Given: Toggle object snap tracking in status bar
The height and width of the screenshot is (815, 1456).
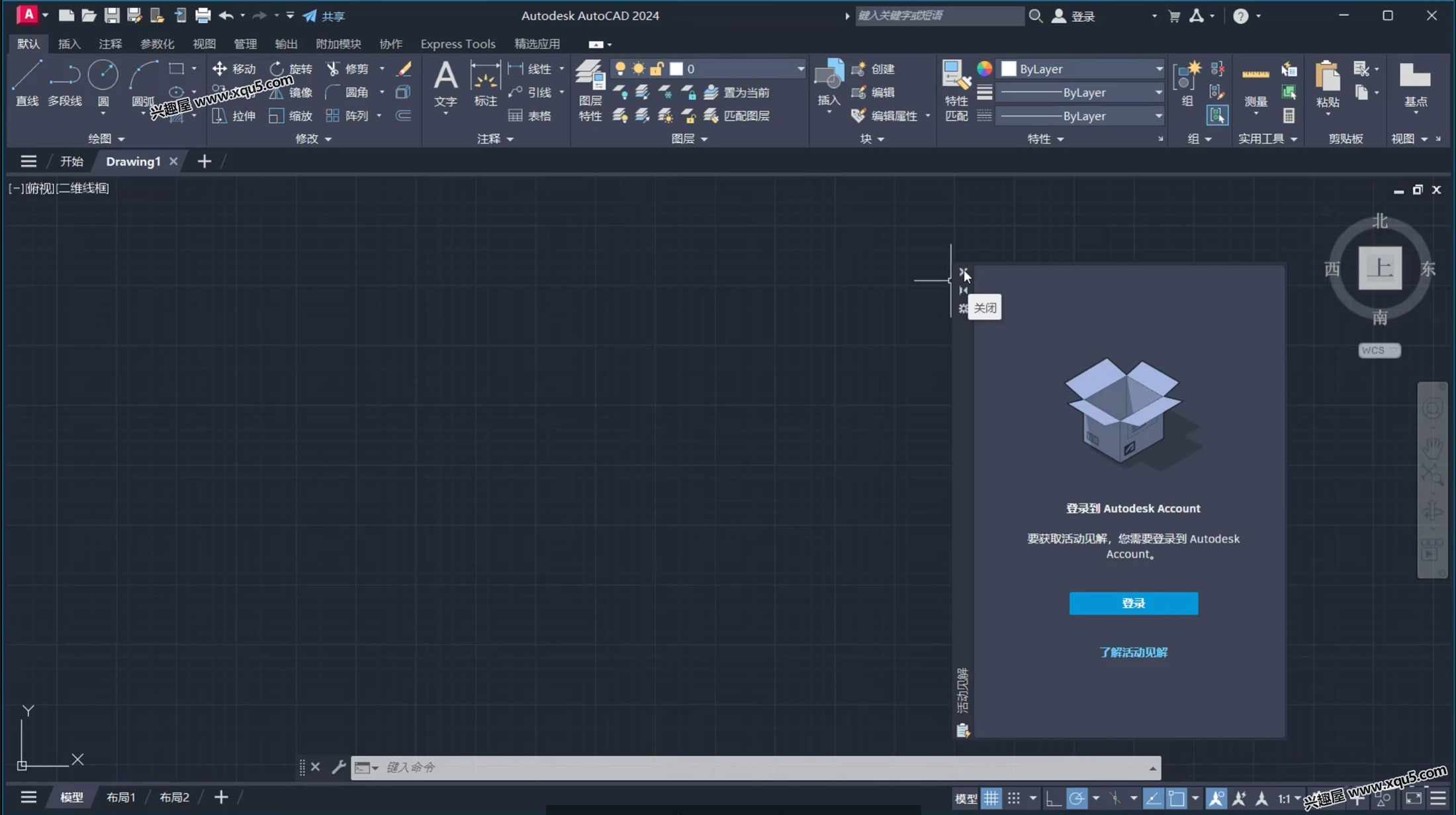Looking at the screenshot, I should click(x=1153, y=798).
